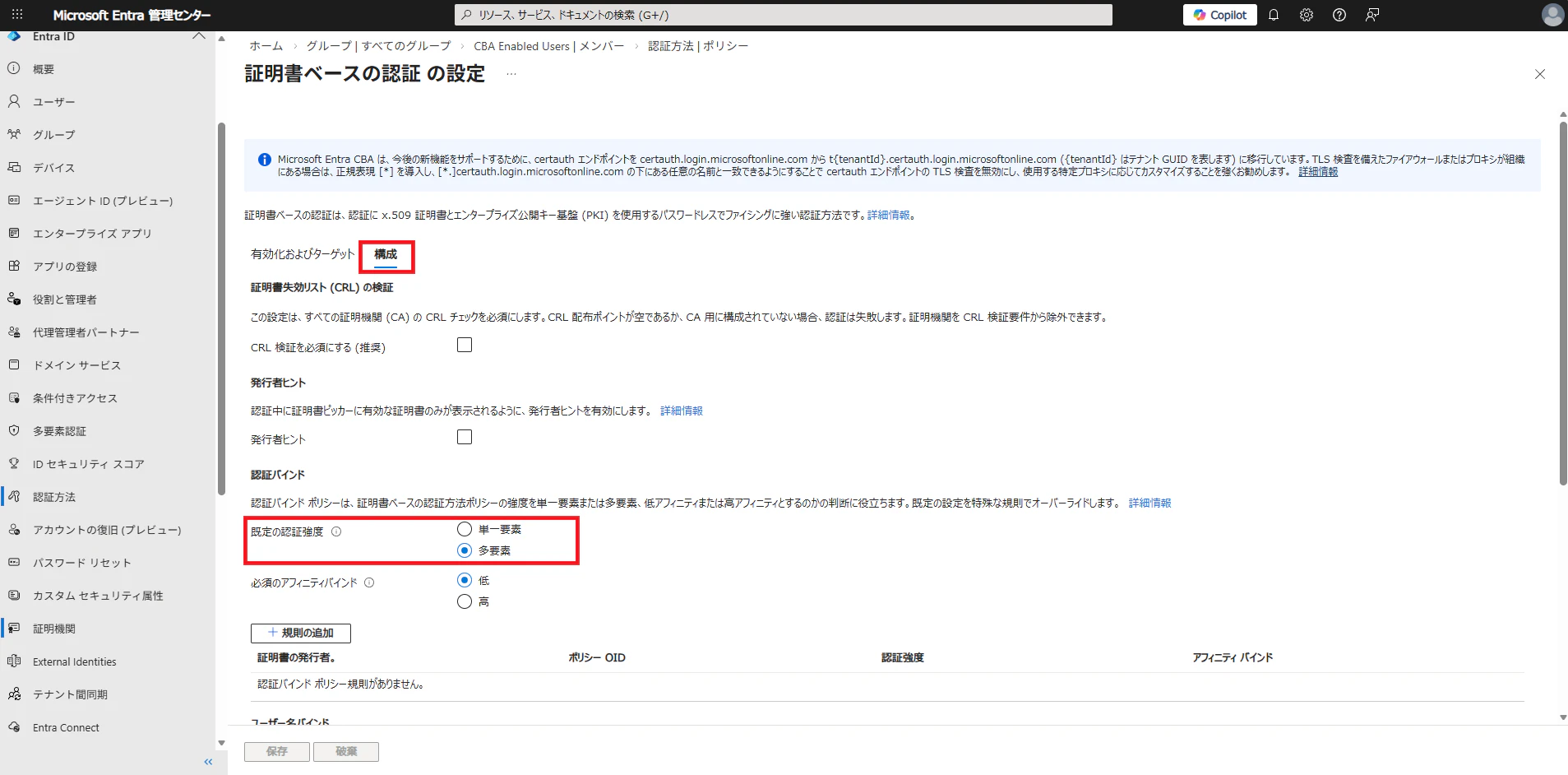Click the 役割と管理者 icon in sidebar
Image resolution: width=1568 pixels, height=775 pixels.
pyautogui.click(x=14, y=299)
